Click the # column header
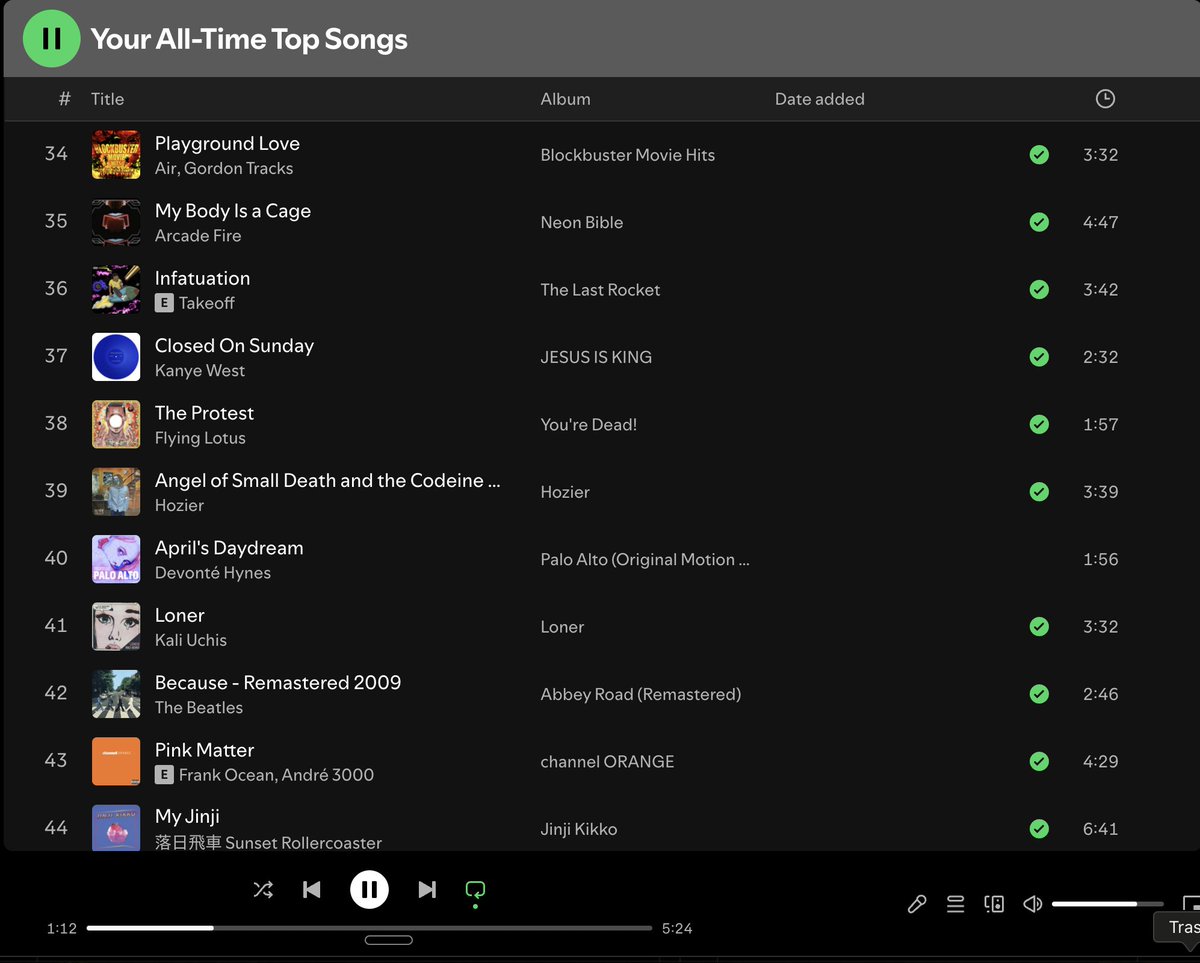Viewport: 1200px width, 963px height. click(x=65, y=99)
